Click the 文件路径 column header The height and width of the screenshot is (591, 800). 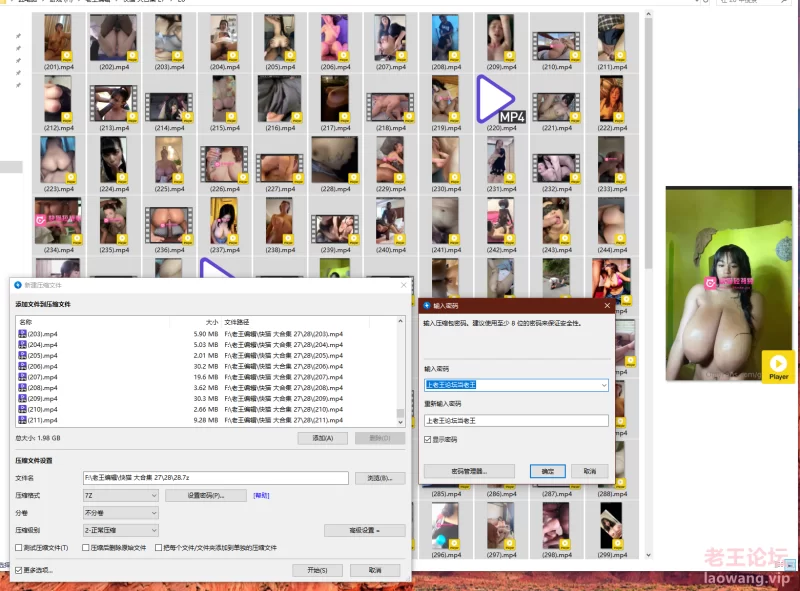point(236,322)
